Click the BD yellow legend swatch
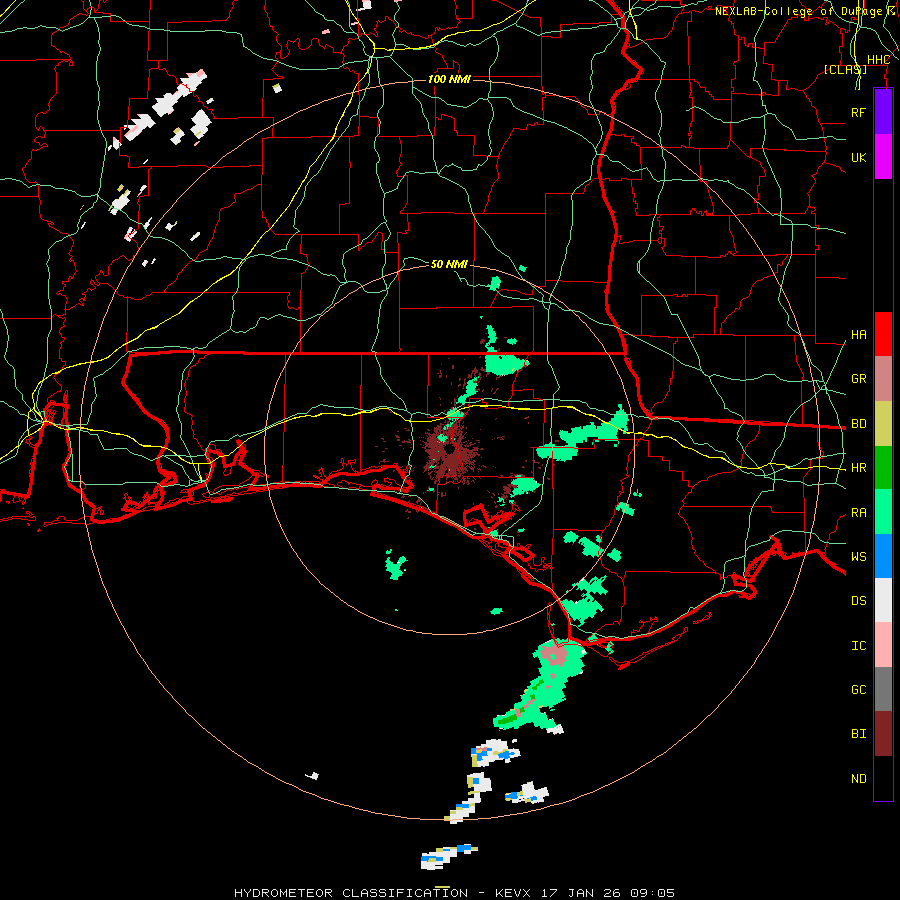The height and width of the screenshot is (900, 900). [883, 423]
